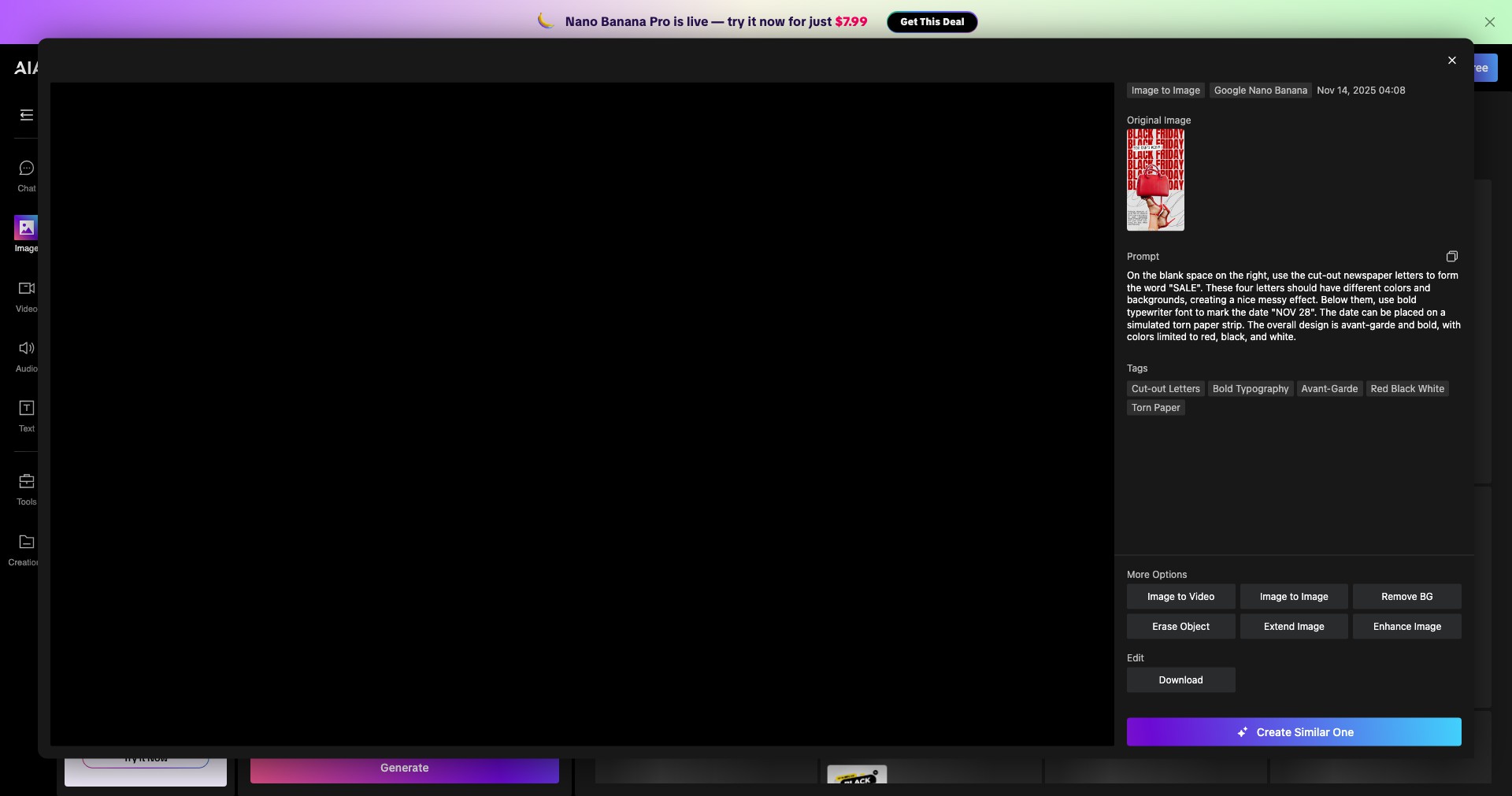The width and height of the screenshot is (1512, 796).
Task: Click the Image to Image label tag
Action: (1165, 91)
